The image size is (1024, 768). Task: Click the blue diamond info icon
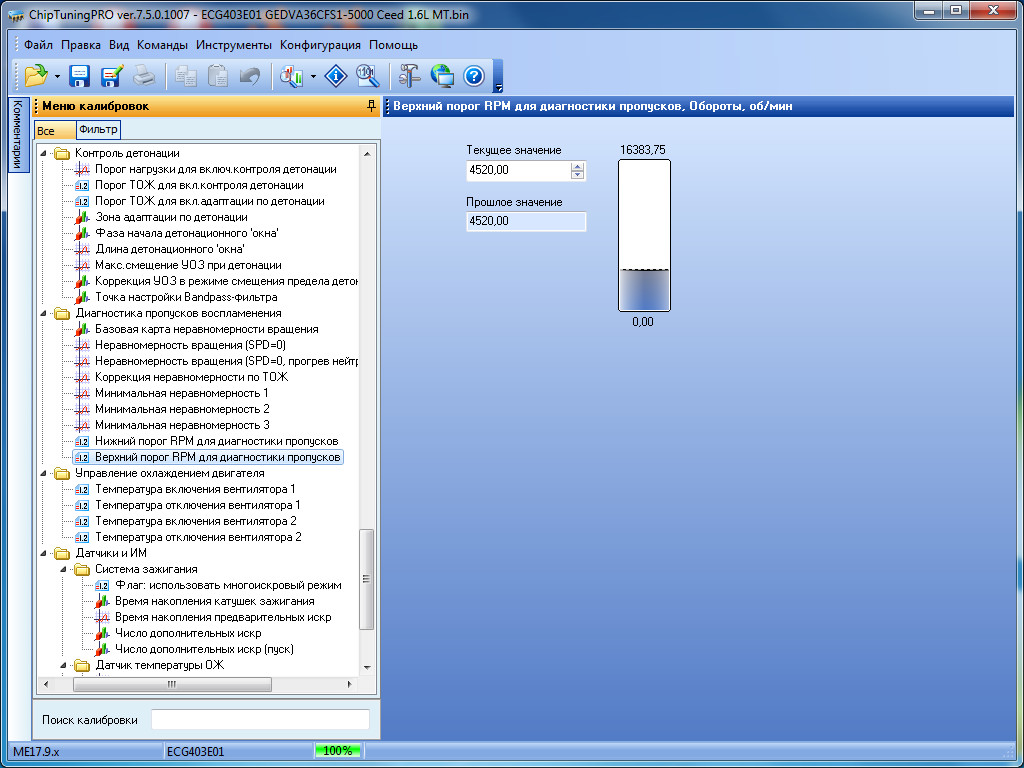337,76
